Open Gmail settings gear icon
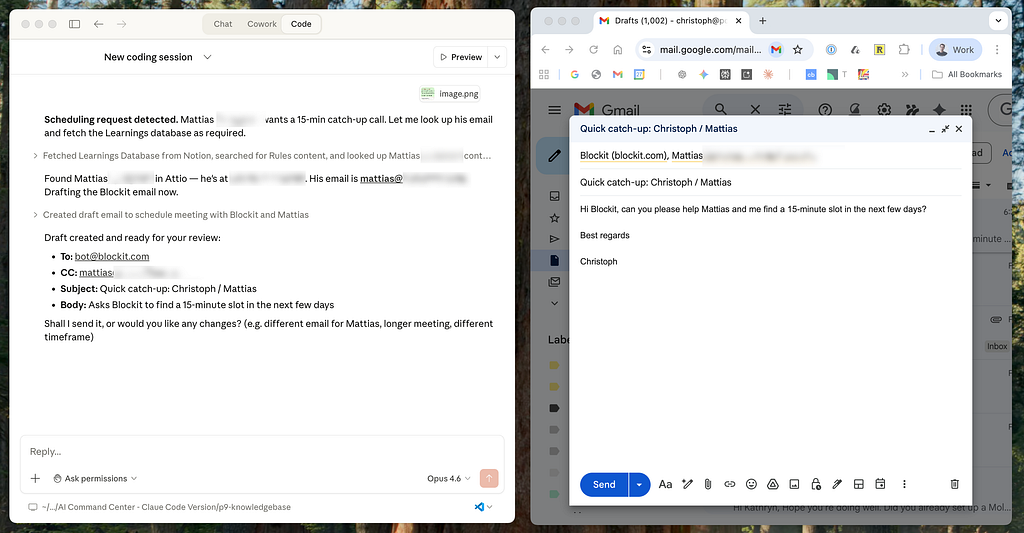The image size is (1024, 533). pyautogui.click(x=884, y=110)
